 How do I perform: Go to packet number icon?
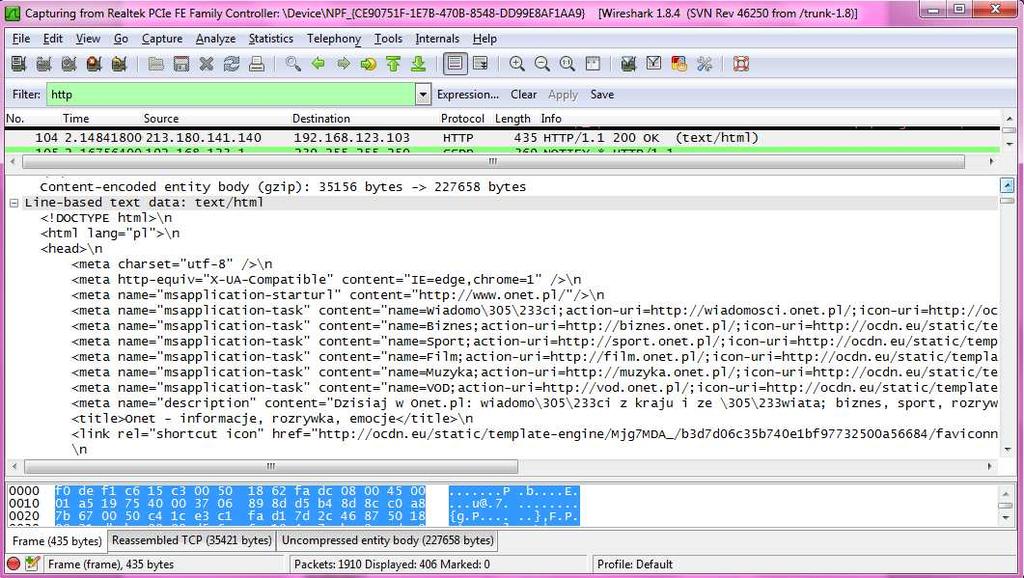(368, 64)
